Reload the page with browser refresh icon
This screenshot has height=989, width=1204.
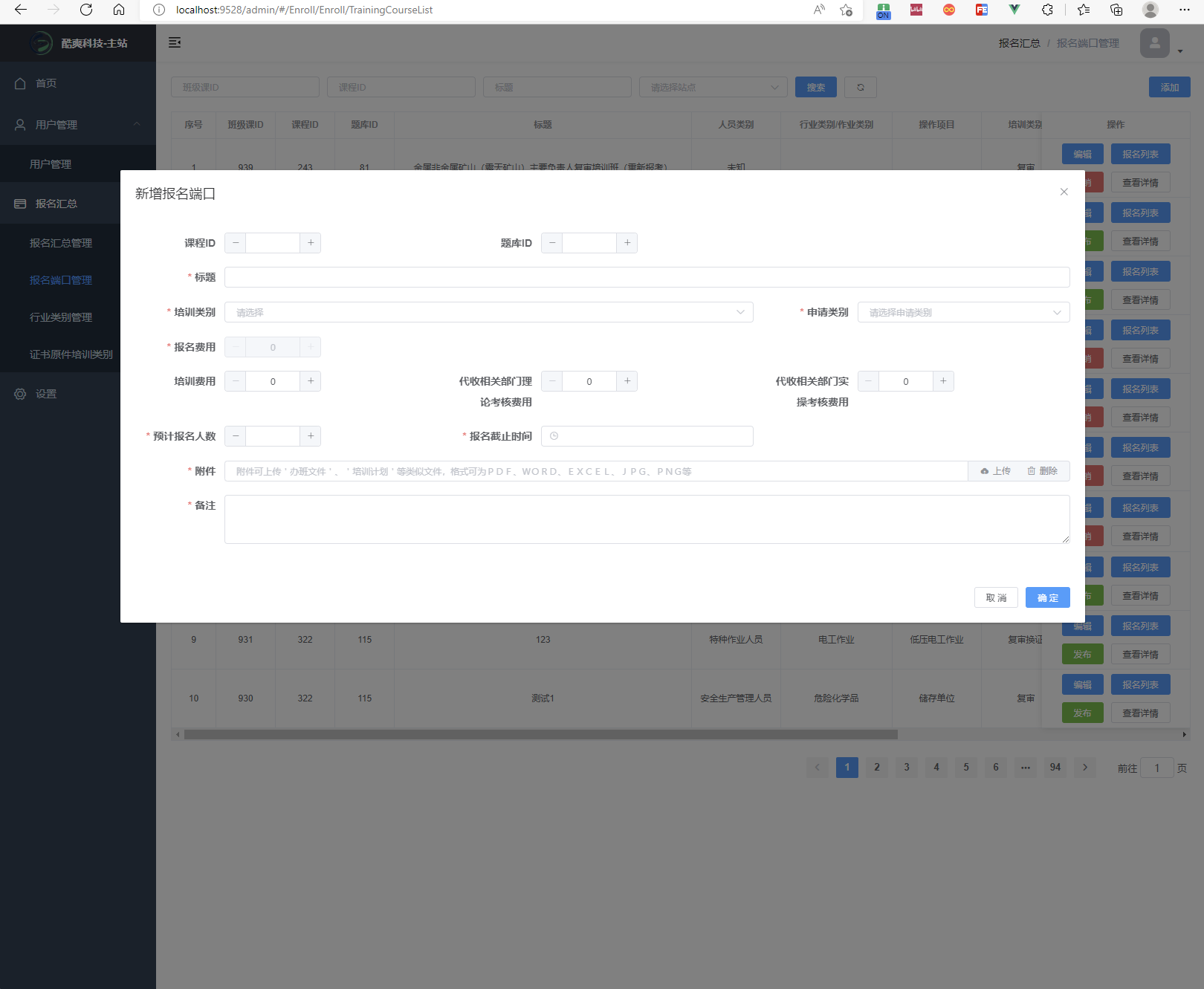86,10
